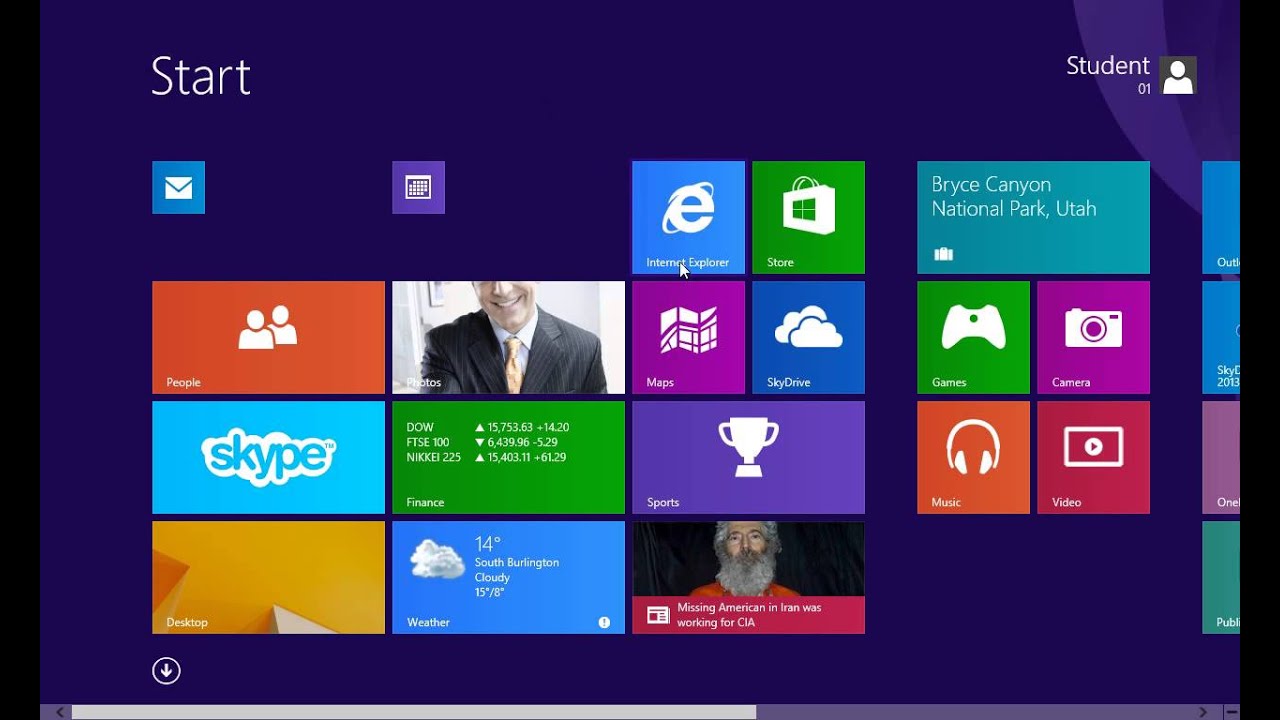Click the scrollbar left arrow
The image size is (1280, 720).
click(x=60, y=712)
